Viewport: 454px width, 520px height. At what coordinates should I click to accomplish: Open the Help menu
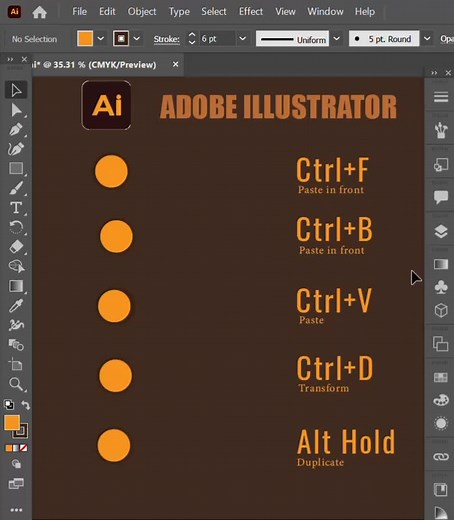coord(365,12)
